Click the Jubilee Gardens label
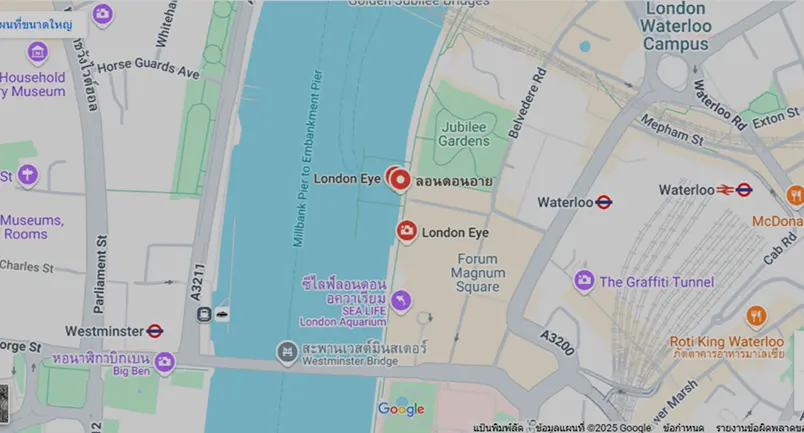 [x=464, y=134]
